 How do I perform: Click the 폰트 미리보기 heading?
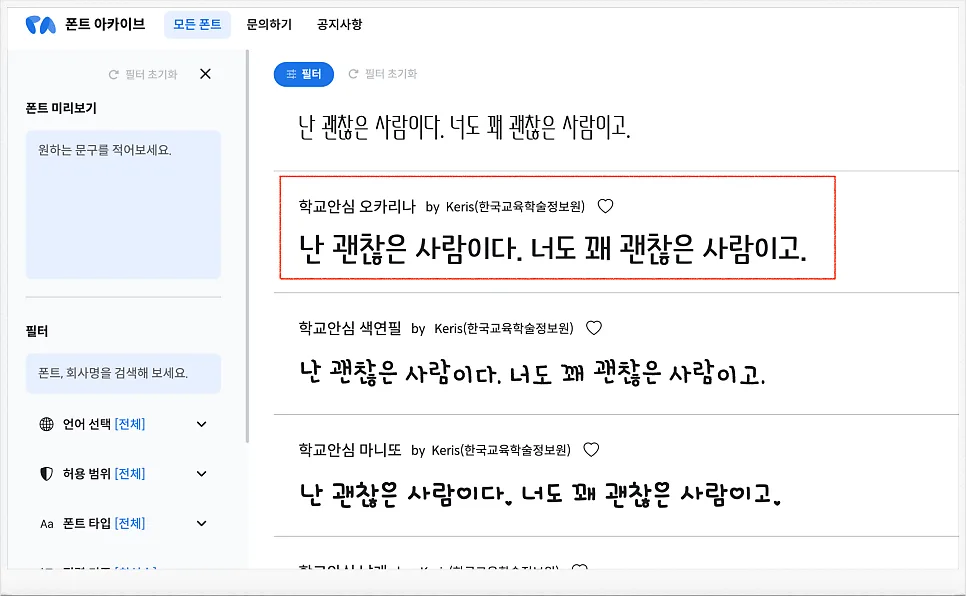click(61, 108)
